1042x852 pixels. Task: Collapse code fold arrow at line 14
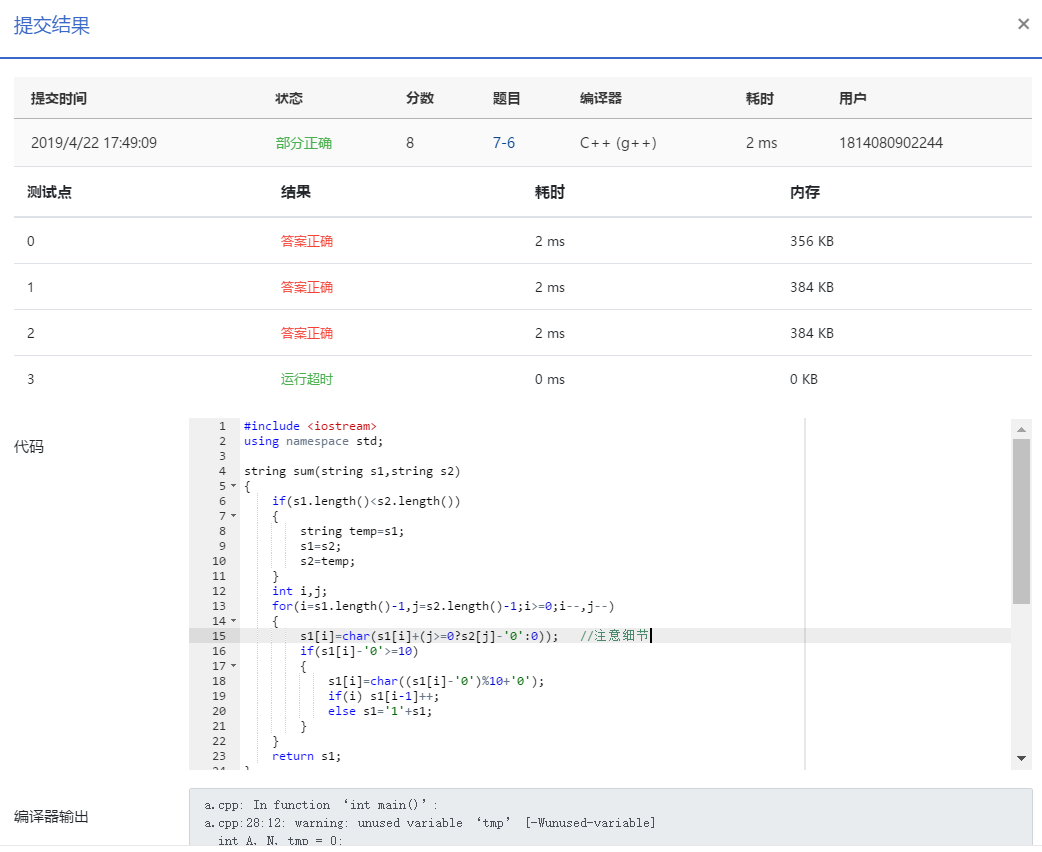click(233, 621)
